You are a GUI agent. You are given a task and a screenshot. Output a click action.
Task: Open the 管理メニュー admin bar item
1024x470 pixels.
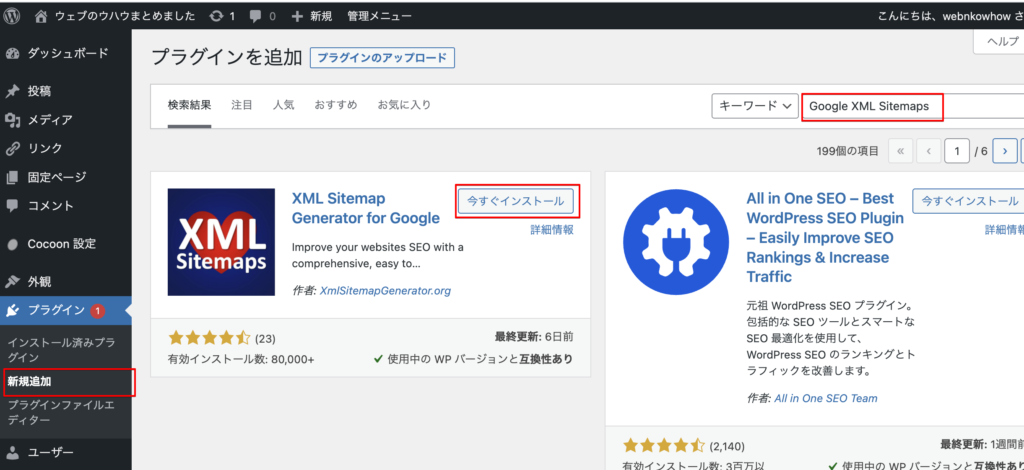tap(379, 16)
